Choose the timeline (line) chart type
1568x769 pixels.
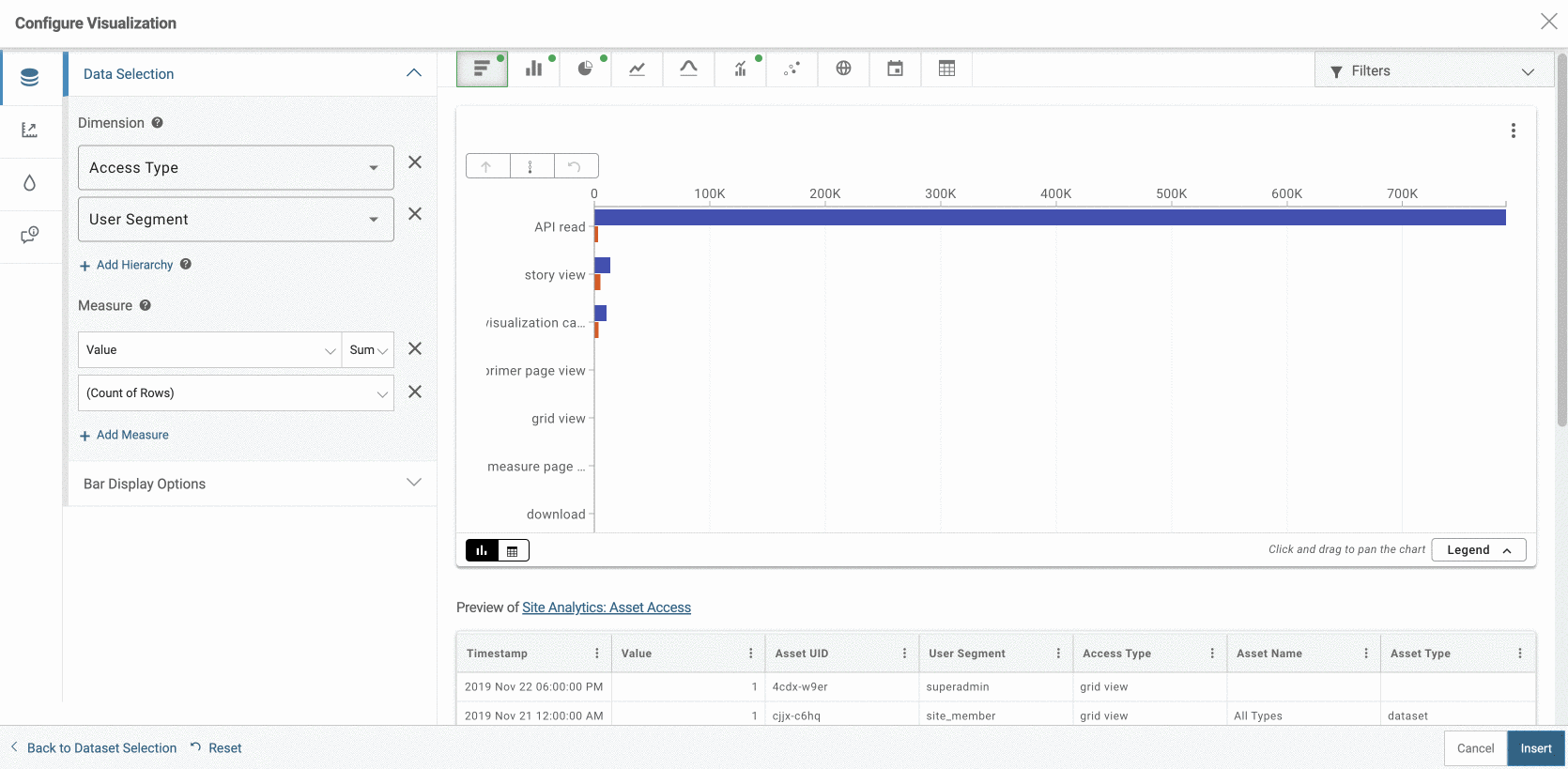click(x=637, y=69)
